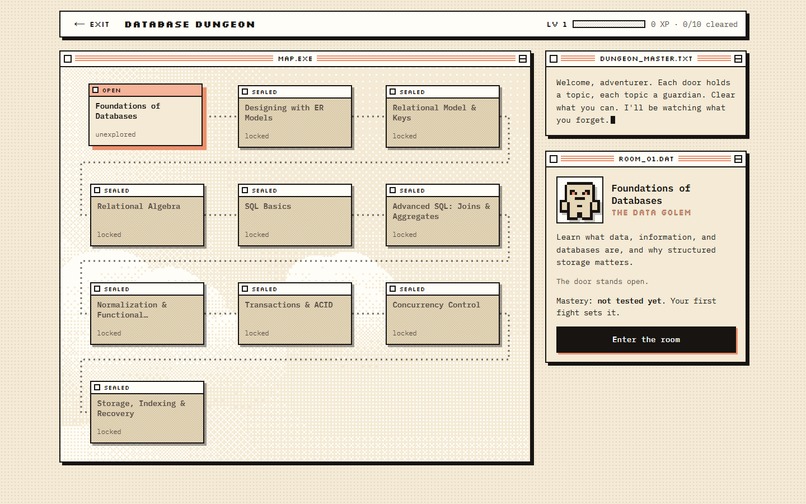806x504 pixels.
Task: Collapse the DUNGEON_MASTER.TXT window
Action: click(x=738, y=59)
